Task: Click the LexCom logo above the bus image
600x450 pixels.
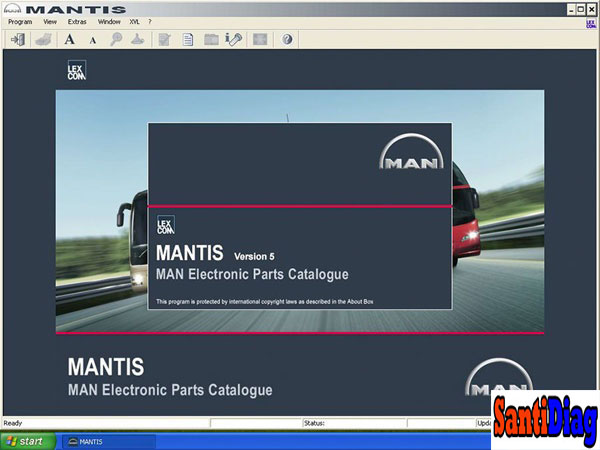Action: pyautogui.click(x=77, y=70)
